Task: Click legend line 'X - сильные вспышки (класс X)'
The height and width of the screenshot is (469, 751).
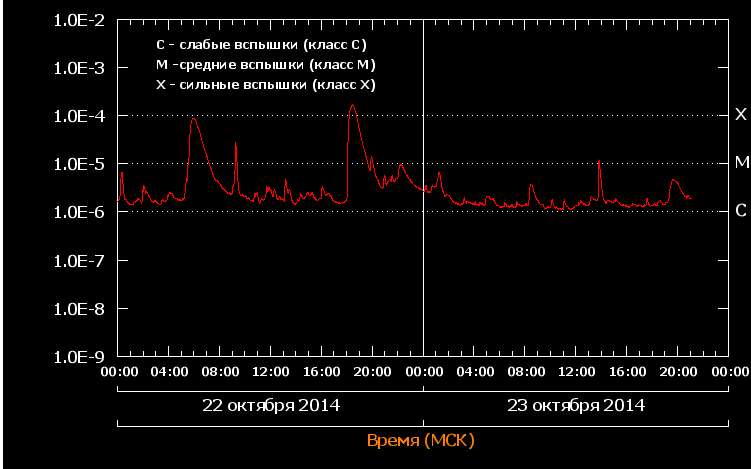Action: coord(265,85)
